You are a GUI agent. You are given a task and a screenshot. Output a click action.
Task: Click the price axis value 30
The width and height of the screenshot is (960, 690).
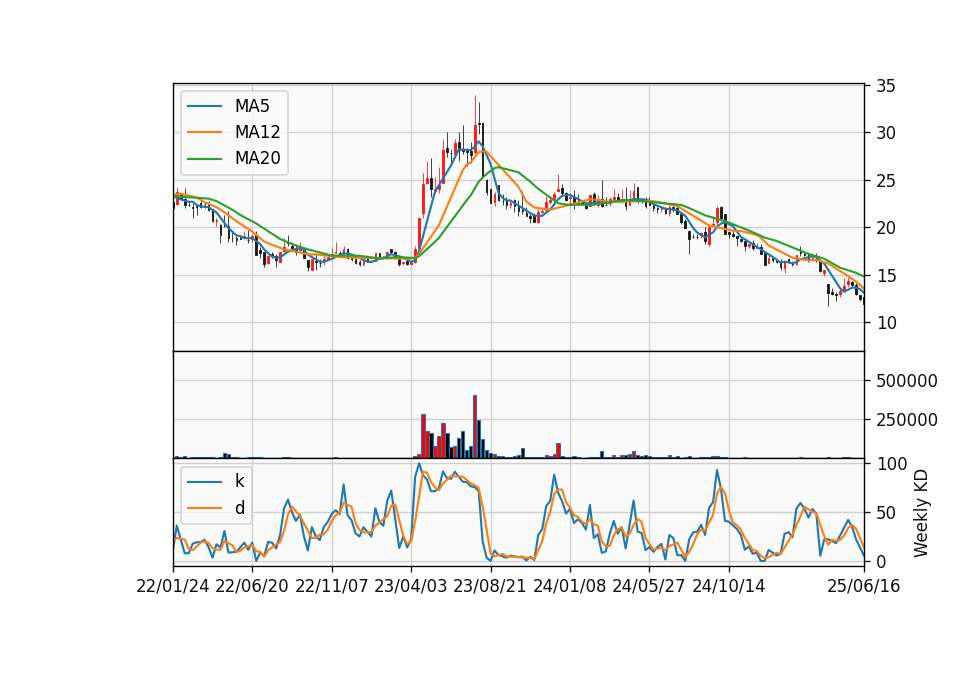coord(885,133)
